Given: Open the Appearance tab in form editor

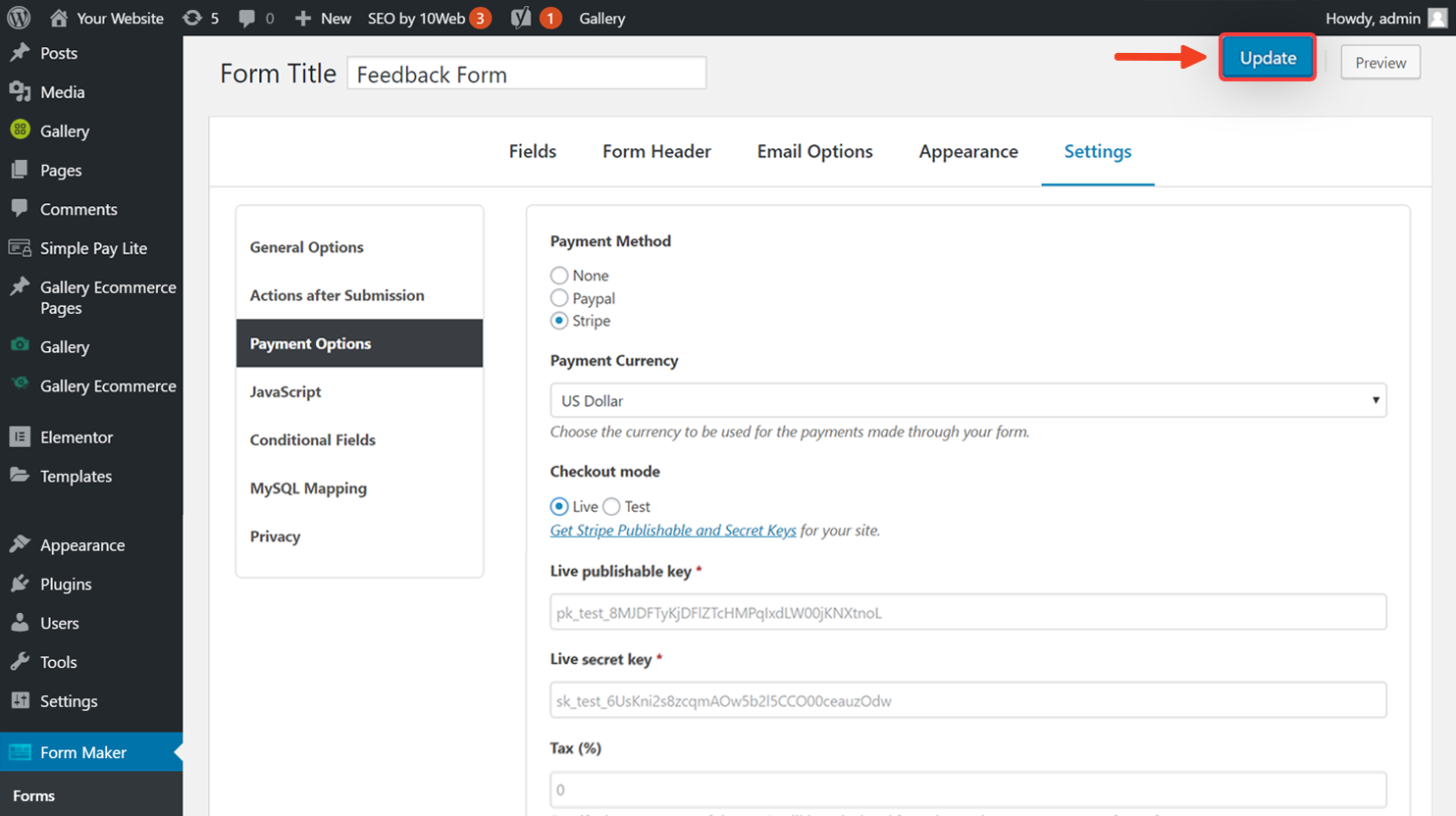Looking at the screenshot, I should click(968, 151).
